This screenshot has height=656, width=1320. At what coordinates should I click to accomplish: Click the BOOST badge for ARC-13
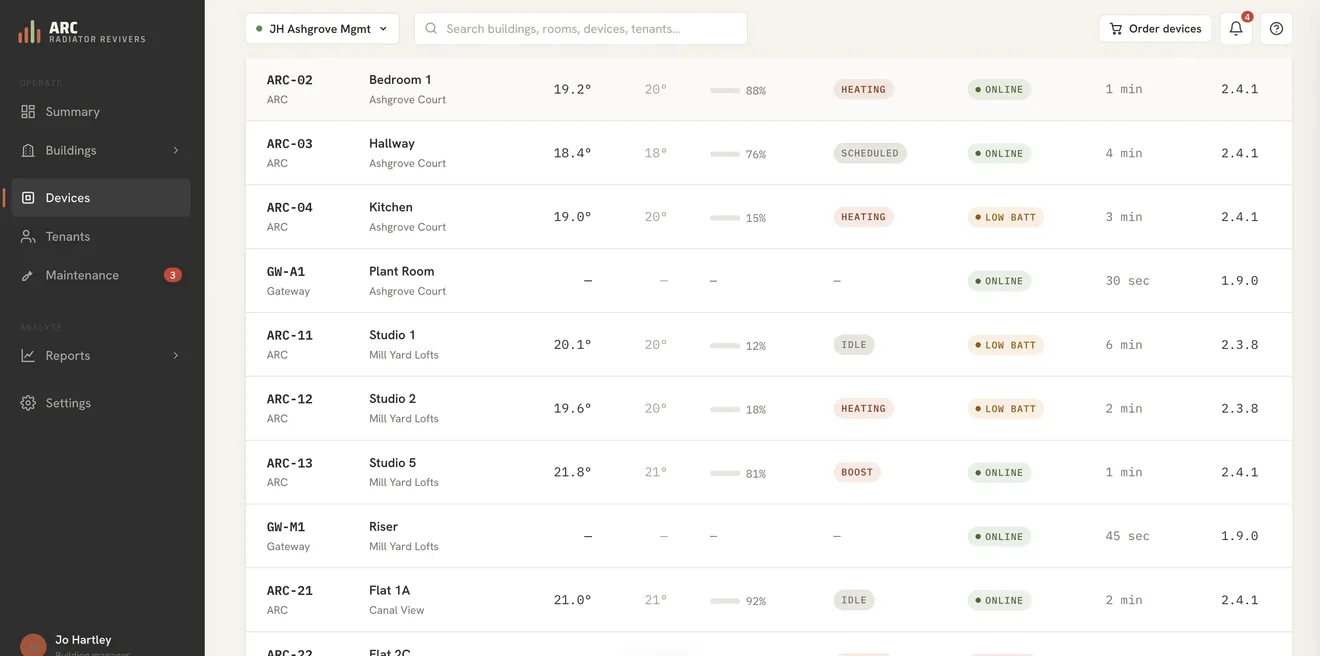point(857,472)
